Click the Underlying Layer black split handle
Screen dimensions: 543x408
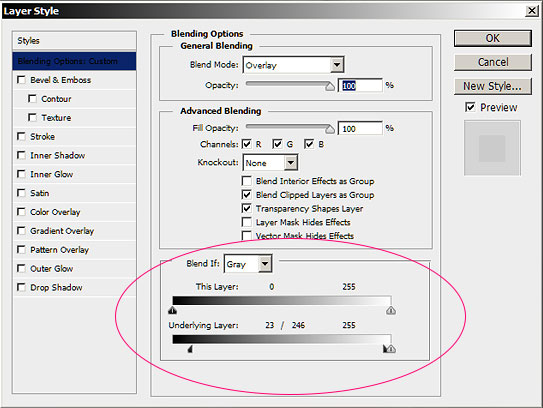click(190, 349)
